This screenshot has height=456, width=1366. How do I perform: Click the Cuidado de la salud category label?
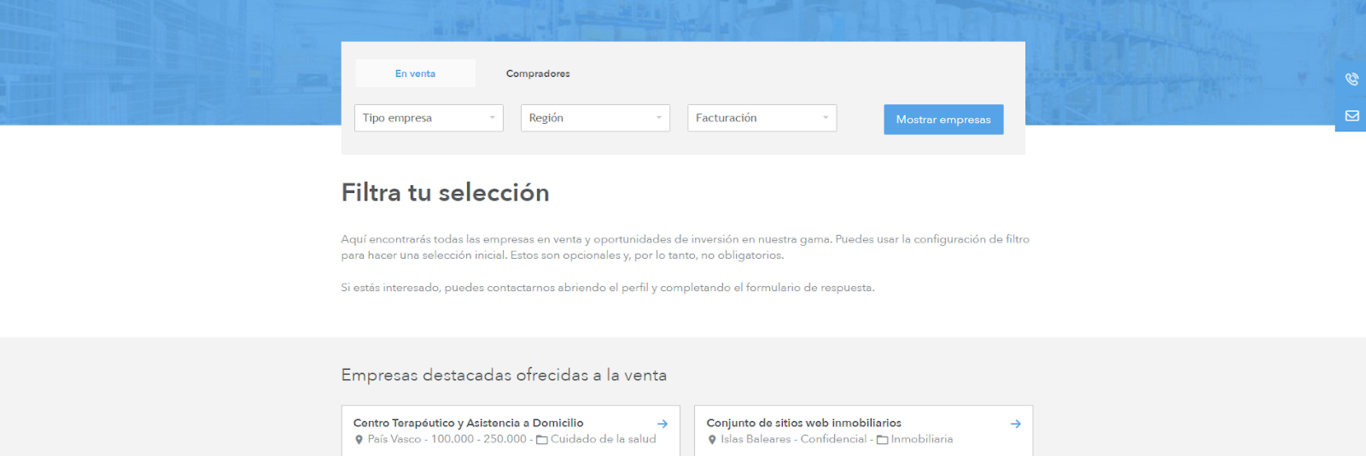pyautogui.click(x=603, y=439)
